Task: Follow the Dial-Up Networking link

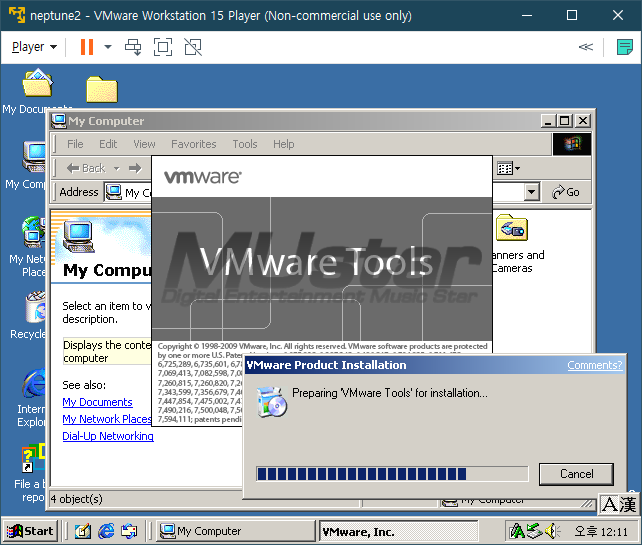Action: [108, 436]
